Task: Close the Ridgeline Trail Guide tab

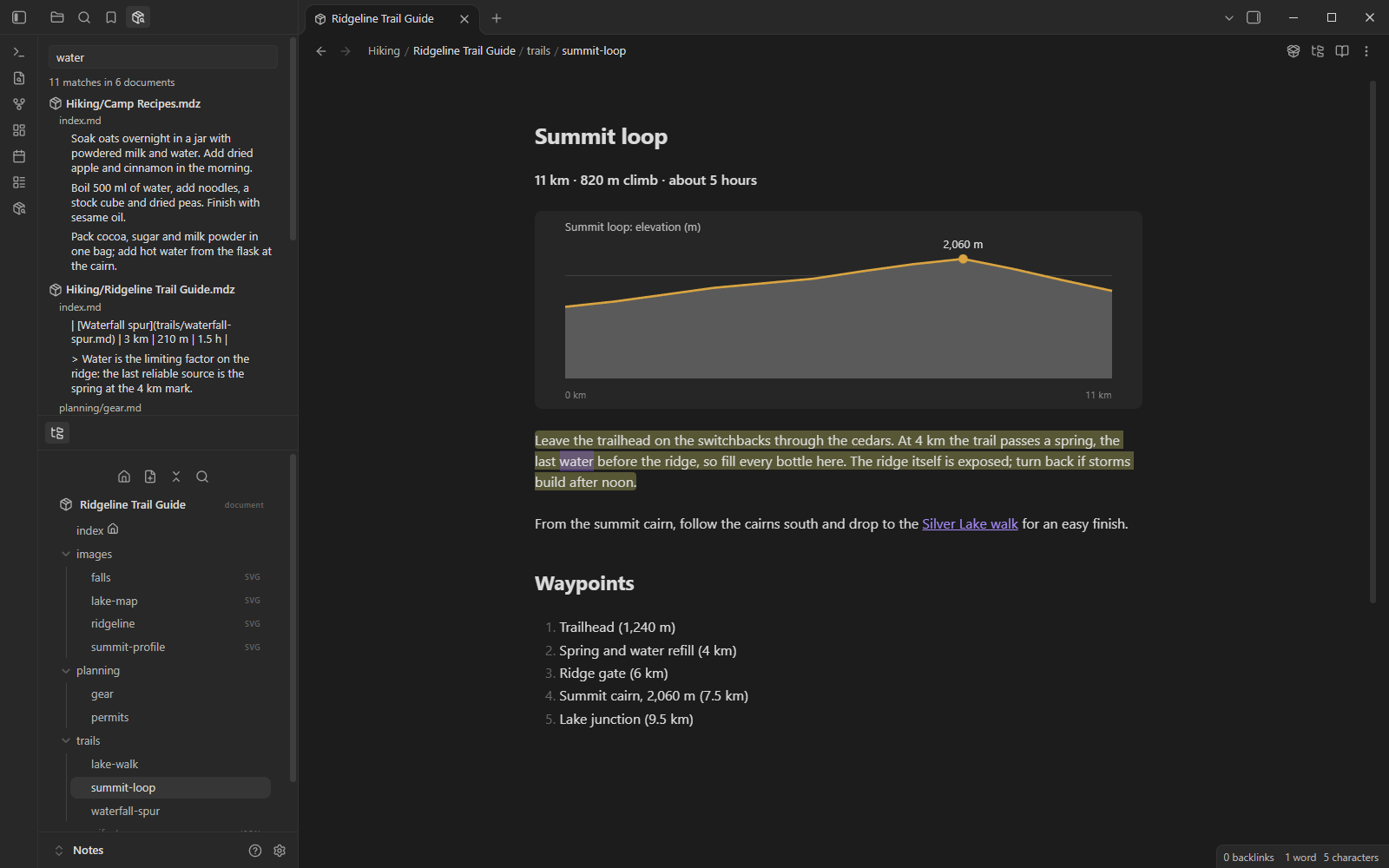Action: tap(464, 18)
